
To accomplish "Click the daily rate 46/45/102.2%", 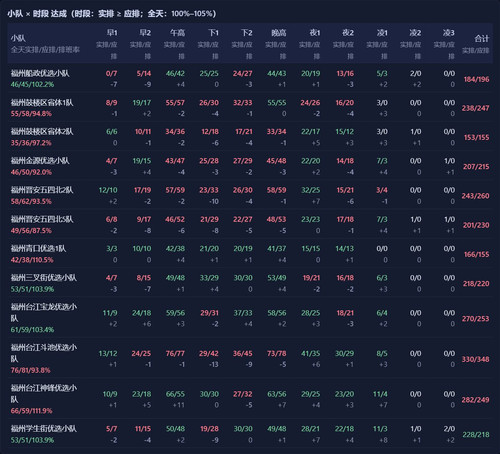I will point(32,84).
